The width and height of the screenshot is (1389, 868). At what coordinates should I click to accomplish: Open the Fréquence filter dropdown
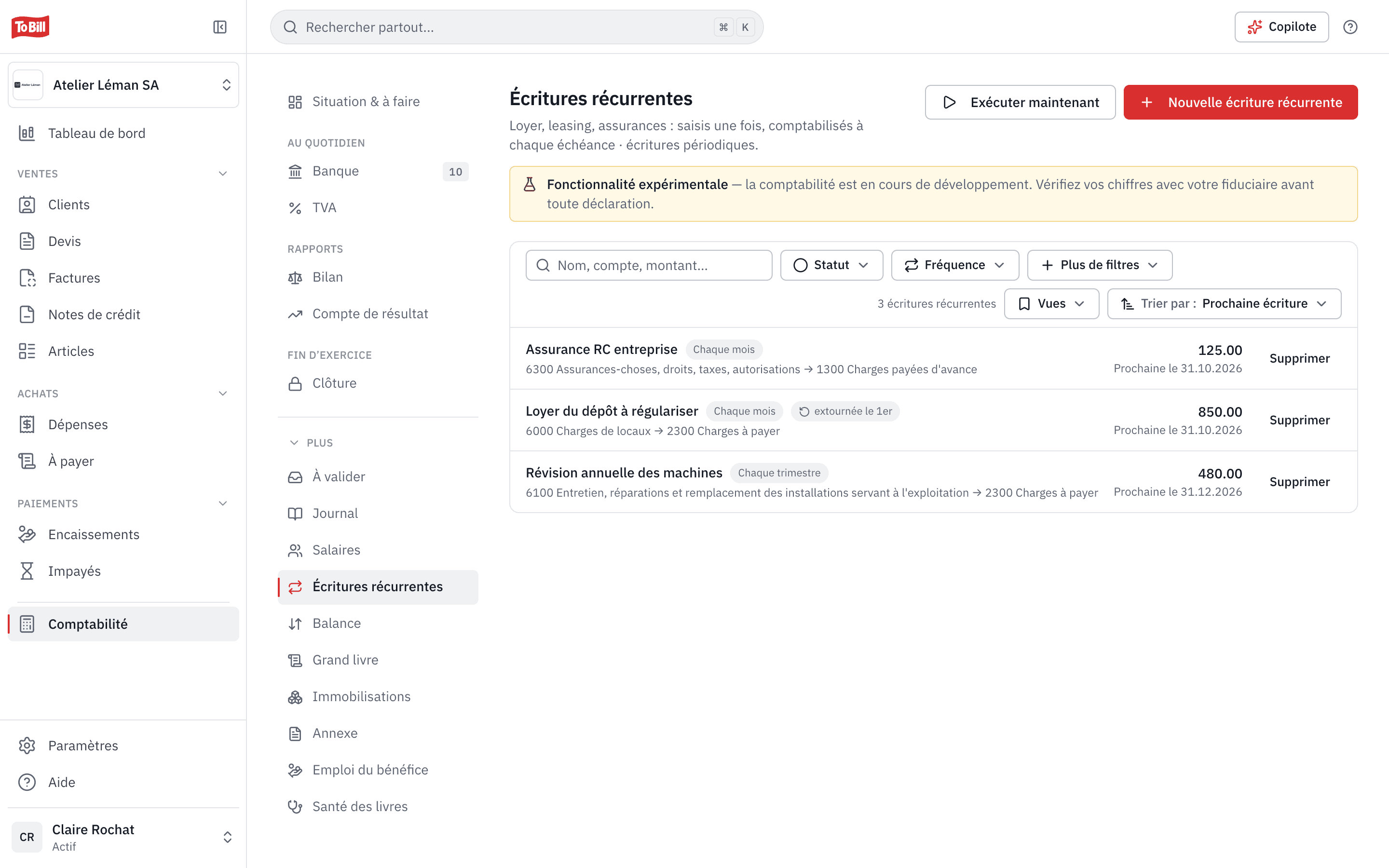954,265
